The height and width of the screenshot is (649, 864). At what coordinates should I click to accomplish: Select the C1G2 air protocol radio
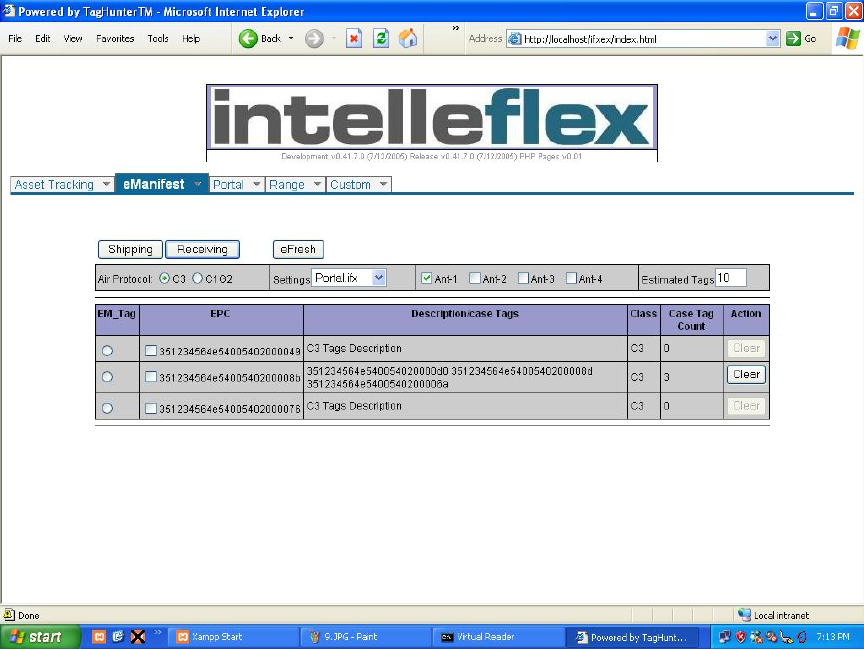pos(197,278)
